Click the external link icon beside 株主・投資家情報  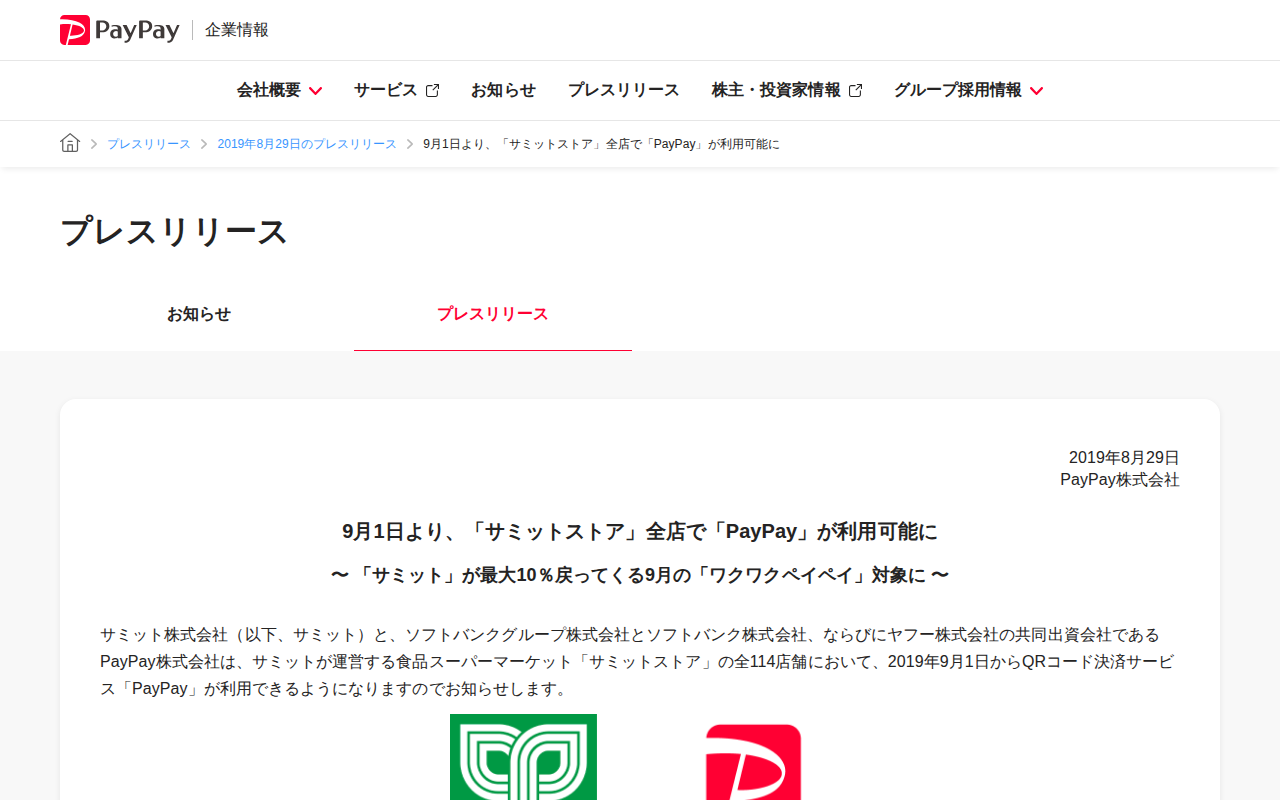855,90
